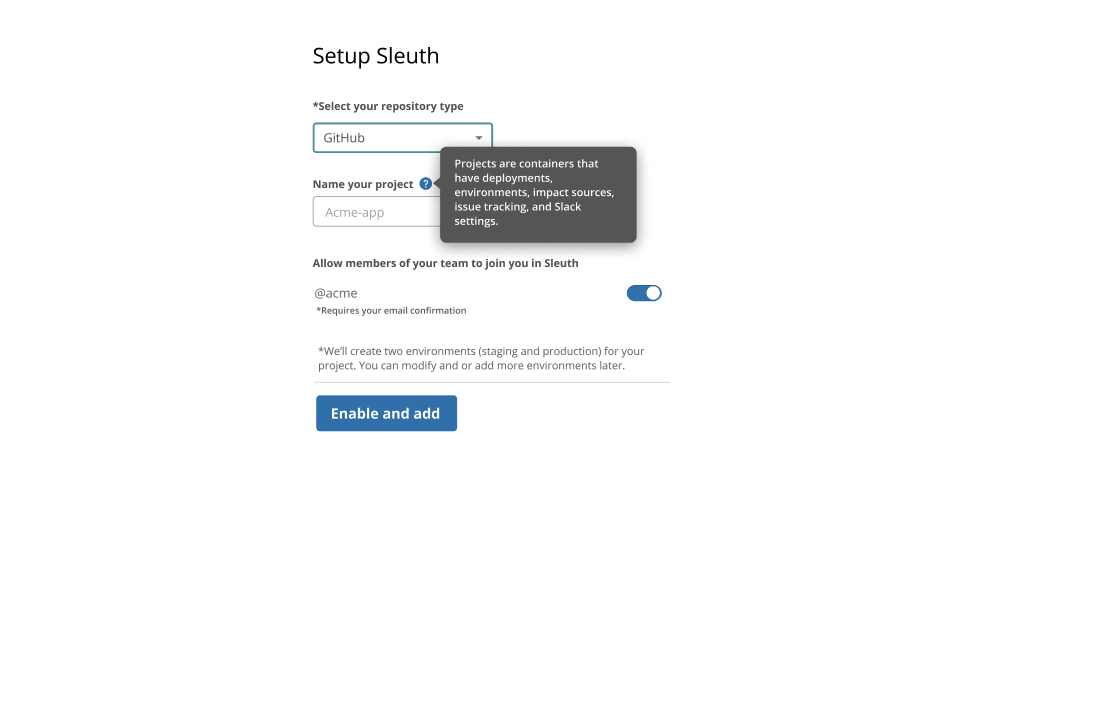Click the Name your project label
Image resolution: width=1096 pixels, height=705 pixels.
click(363, 184)
